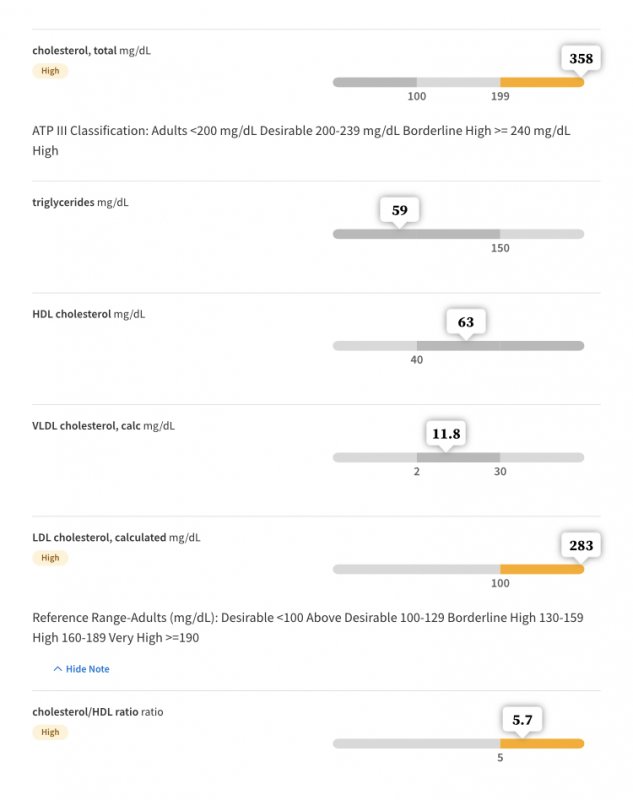Click the cholesterol, total test name

click(74, 51)
